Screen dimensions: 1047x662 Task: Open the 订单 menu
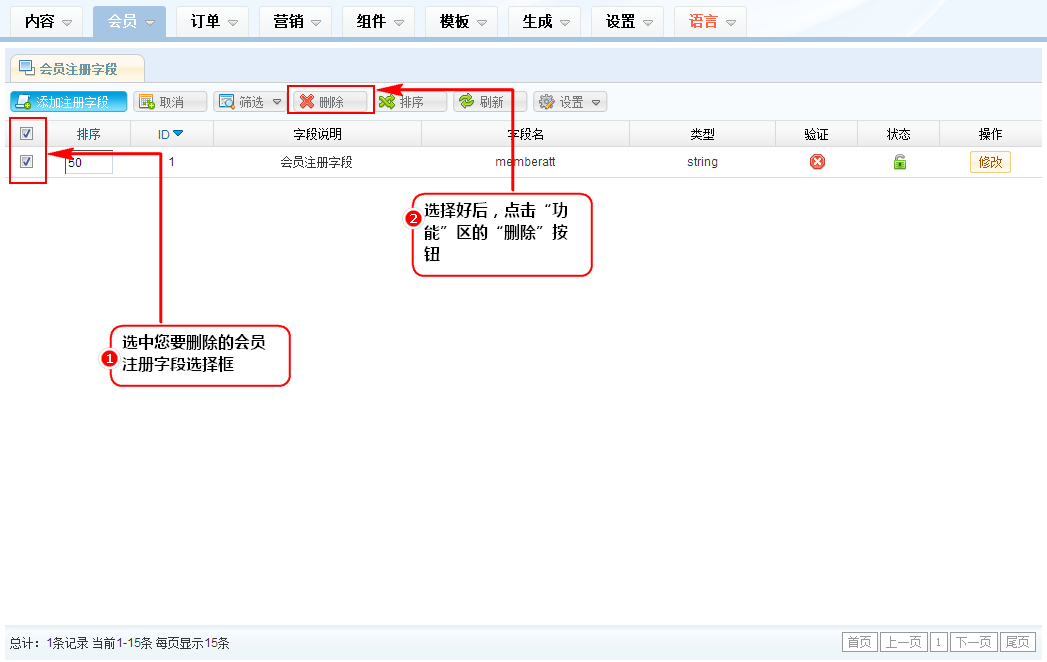pyautogui.click(x=212, y=21)
